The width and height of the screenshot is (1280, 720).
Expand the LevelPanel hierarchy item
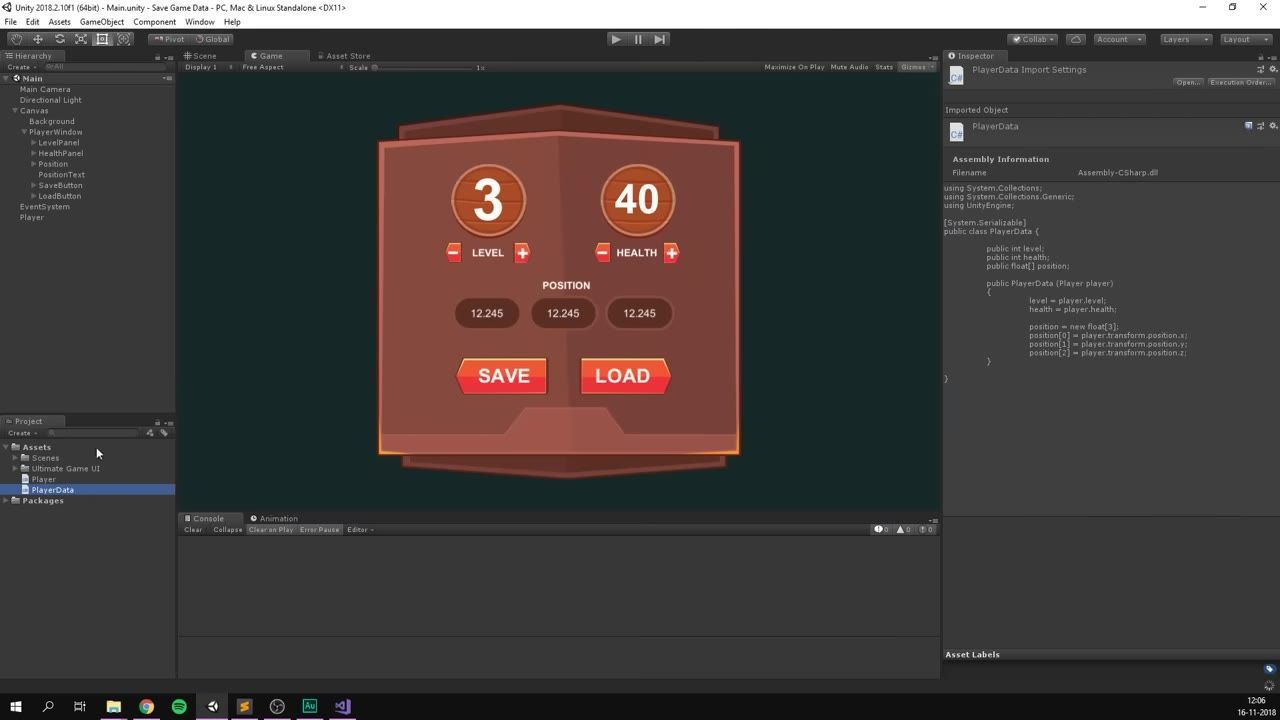point(34,143)
